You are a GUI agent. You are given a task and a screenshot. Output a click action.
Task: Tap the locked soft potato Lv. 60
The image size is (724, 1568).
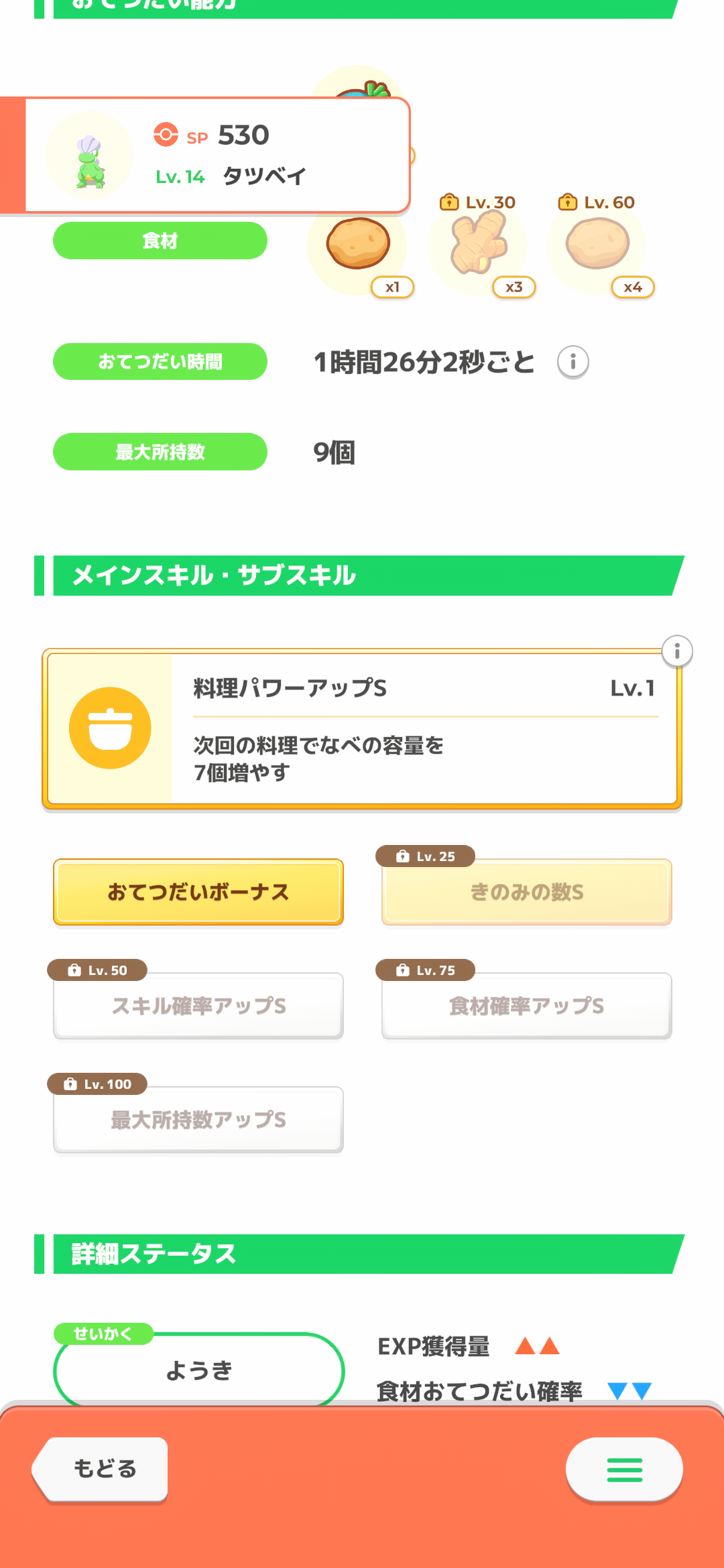[x=597, y=244]
